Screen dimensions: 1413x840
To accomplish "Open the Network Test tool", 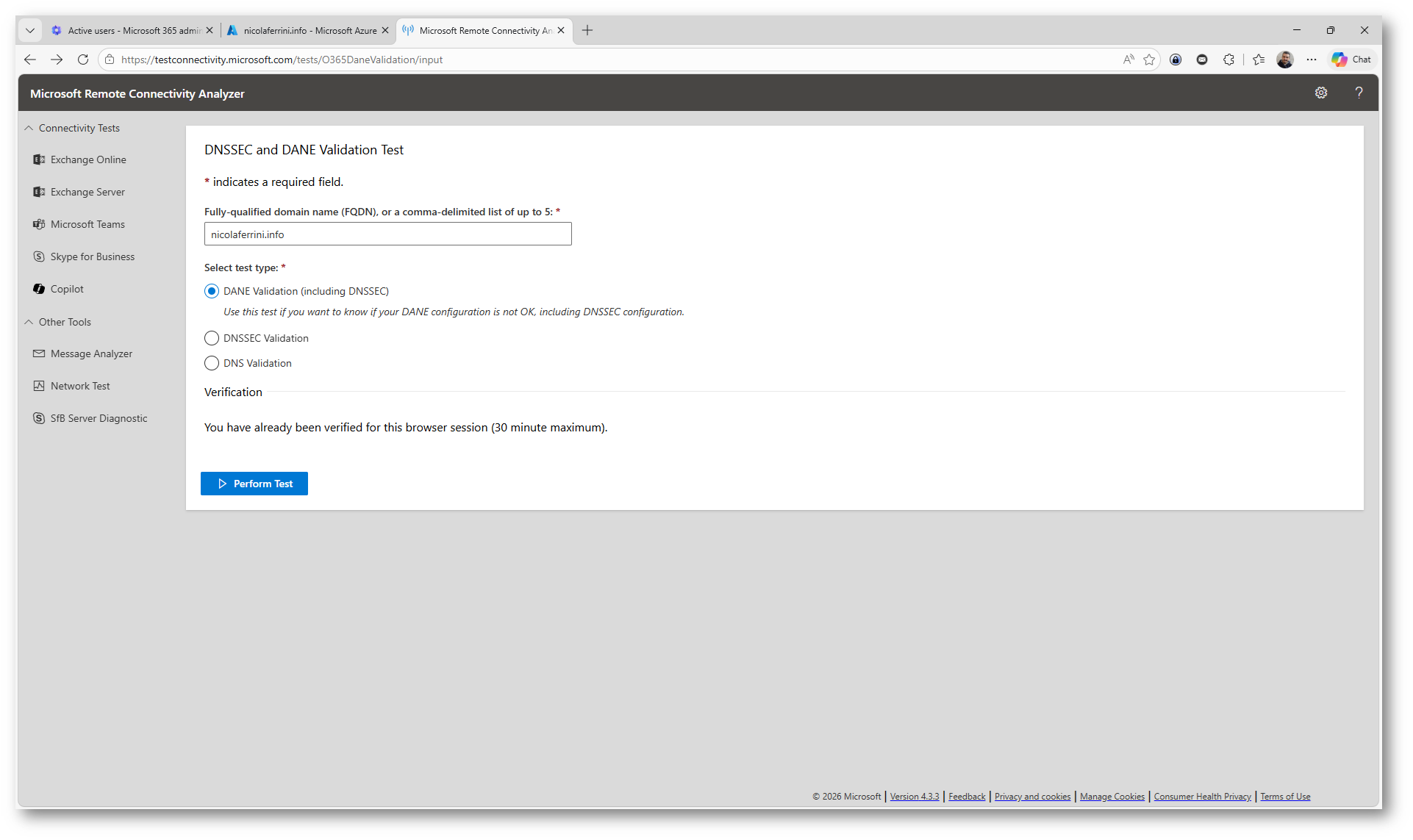I will 80,386.
